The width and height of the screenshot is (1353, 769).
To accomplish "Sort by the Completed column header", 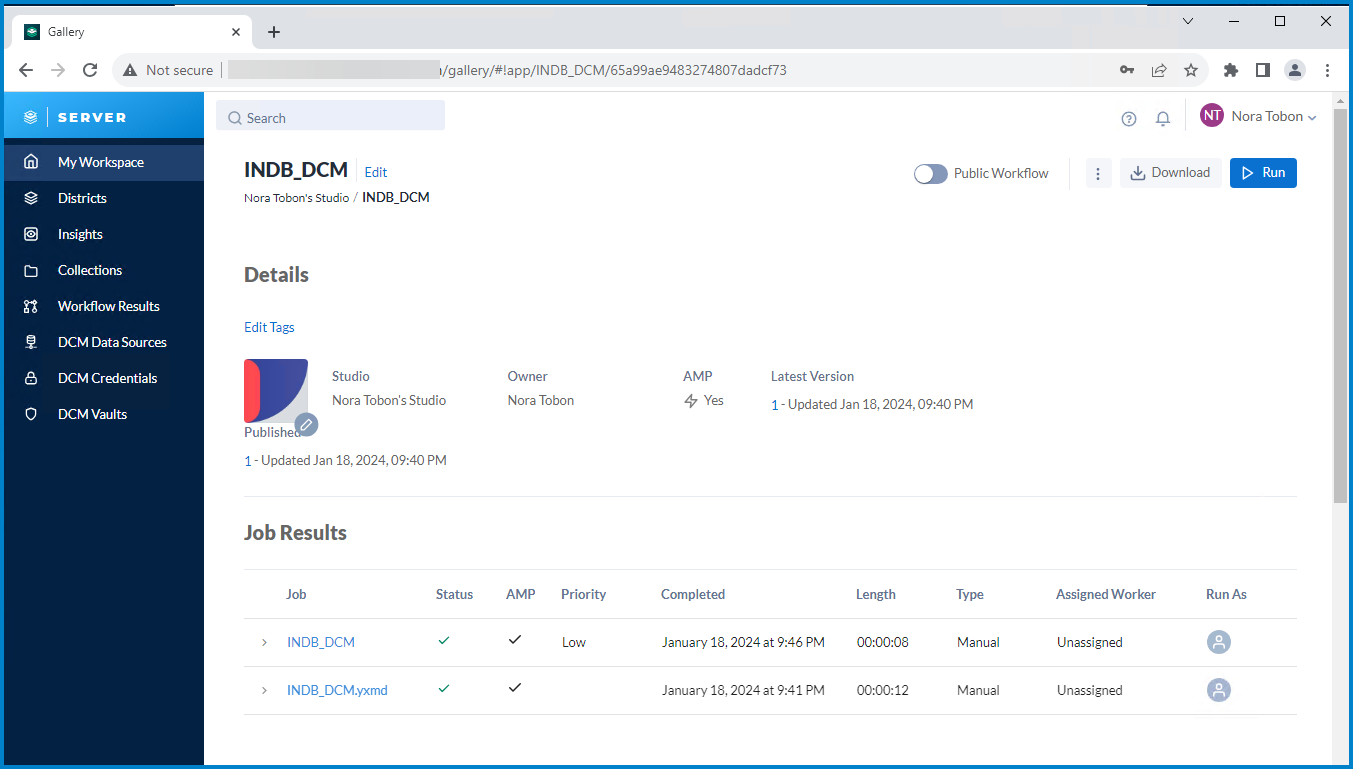I will point(693,594).
